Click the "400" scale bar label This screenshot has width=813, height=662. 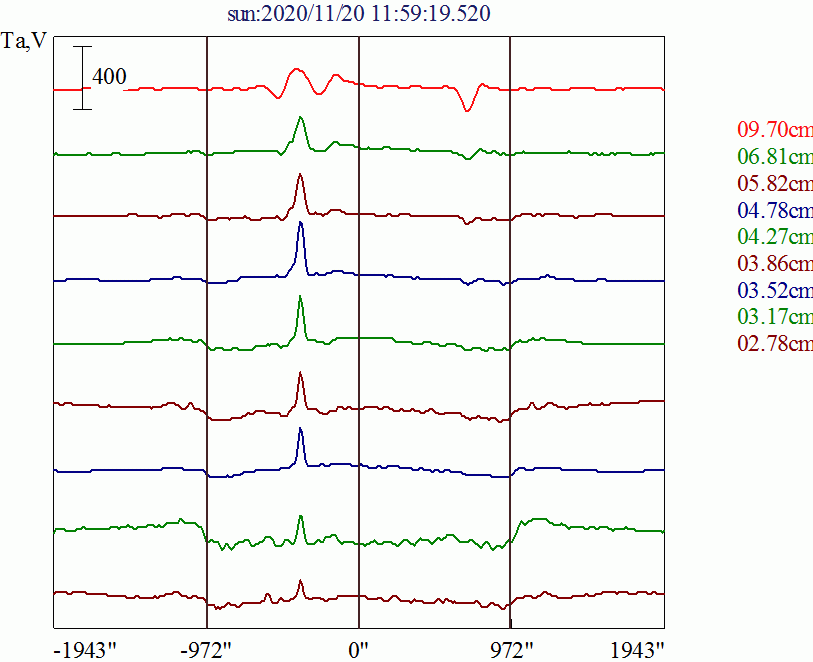[109, 77]
